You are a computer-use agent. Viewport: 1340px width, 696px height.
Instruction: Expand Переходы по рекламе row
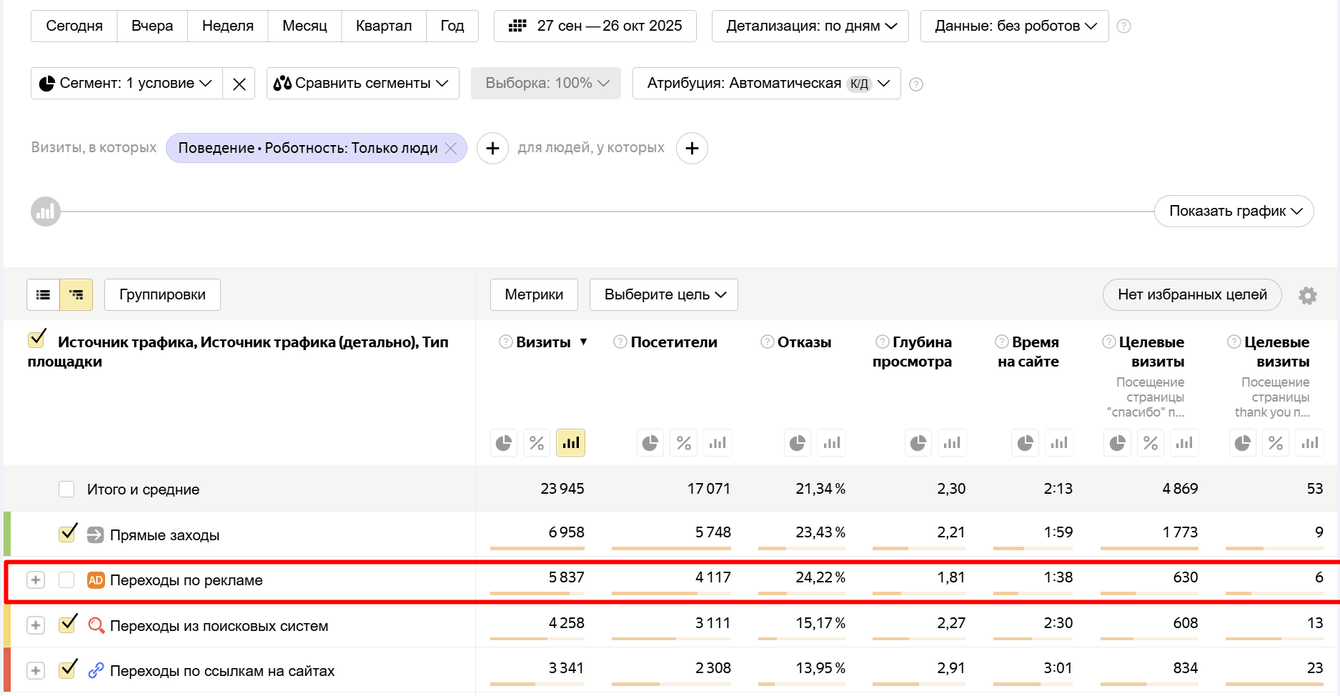35,580
